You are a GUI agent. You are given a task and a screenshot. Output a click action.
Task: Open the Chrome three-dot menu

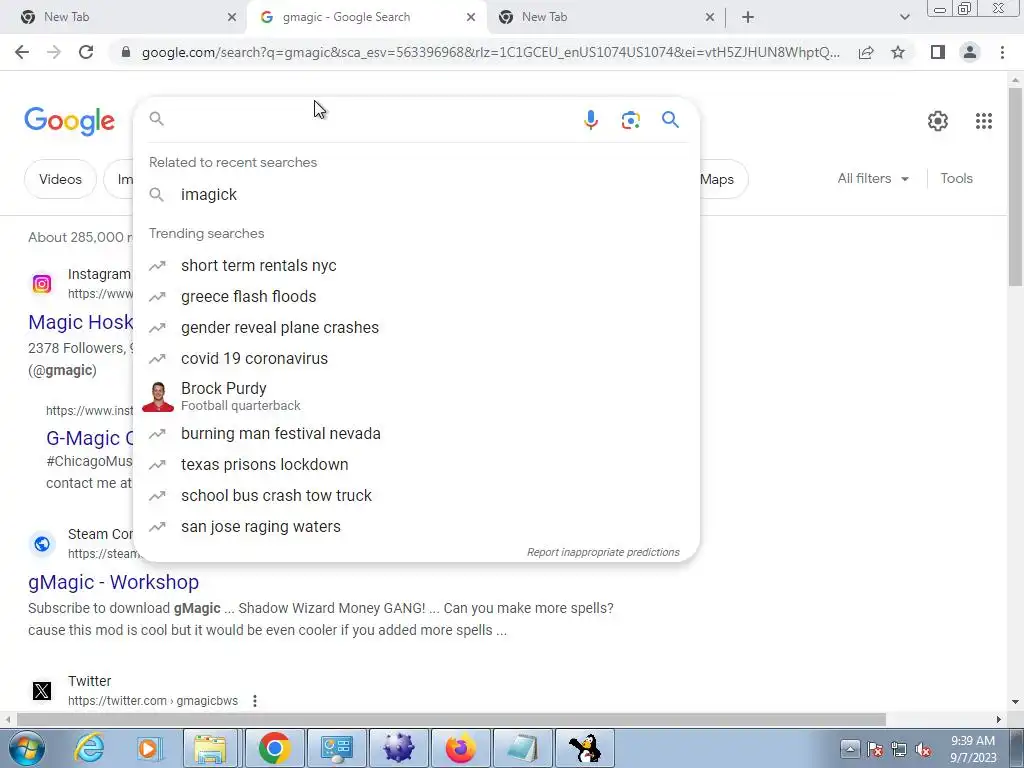pos(1002,52)
